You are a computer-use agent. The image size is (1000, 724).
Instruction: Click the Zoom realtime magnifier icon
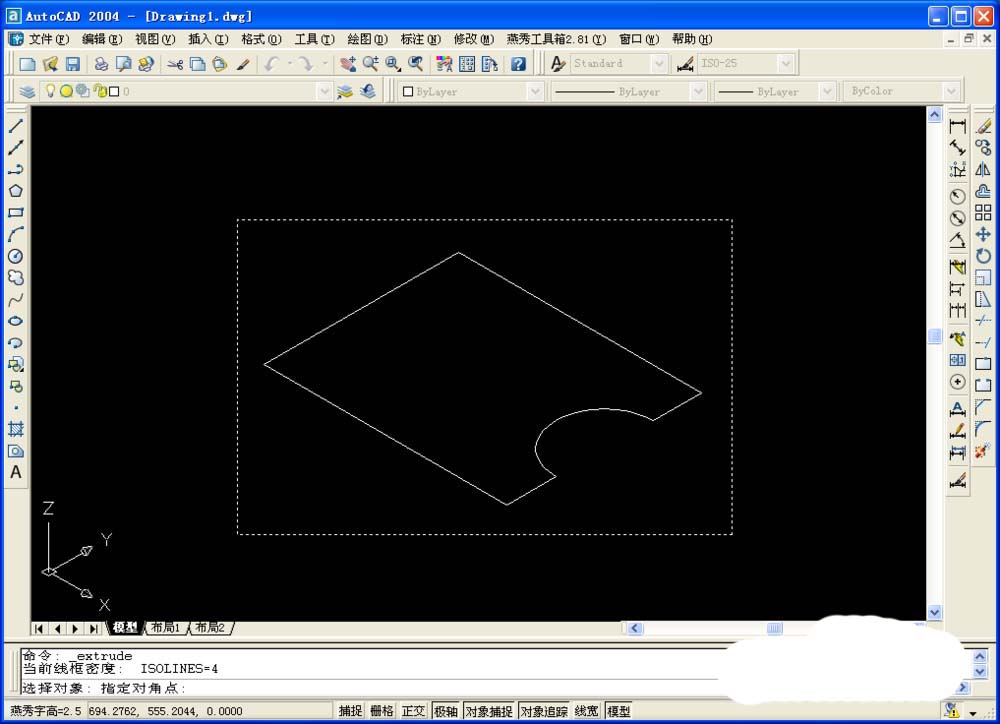[x=371, y=64]
